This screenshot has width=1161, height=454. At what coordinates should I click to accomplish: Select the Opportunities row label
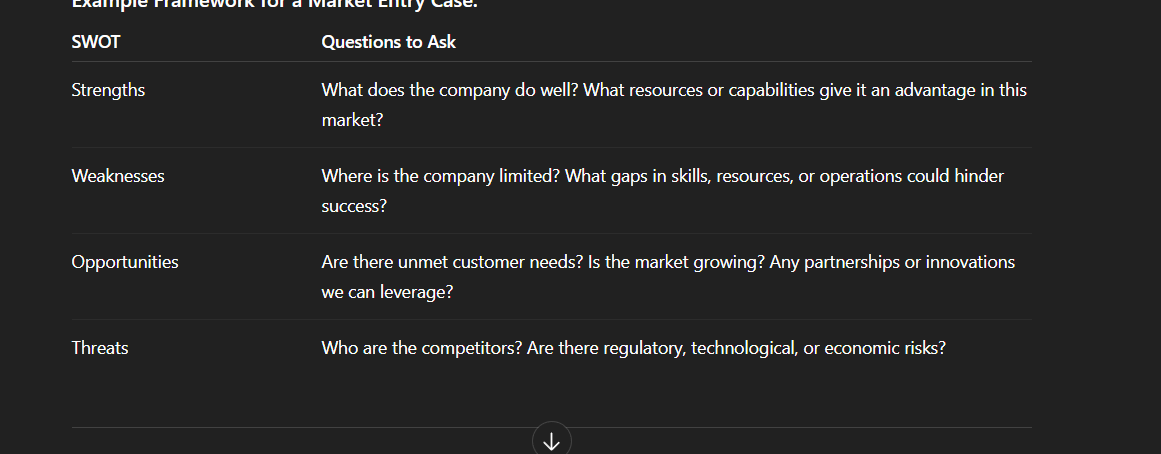125,262
